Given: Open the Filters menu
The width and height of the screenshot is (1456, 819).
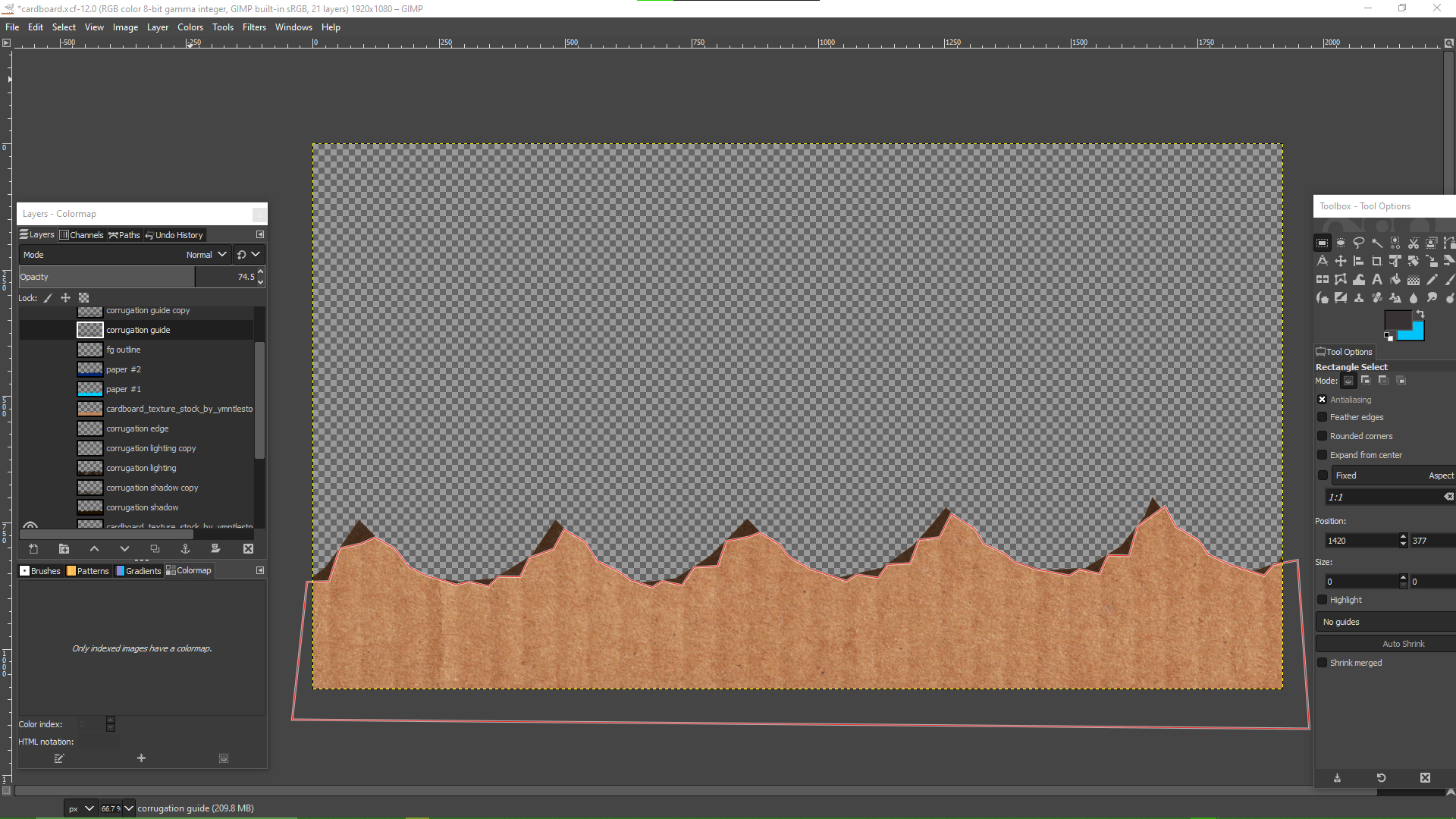Looking at the screenshot, I should (x=254, y=27).
